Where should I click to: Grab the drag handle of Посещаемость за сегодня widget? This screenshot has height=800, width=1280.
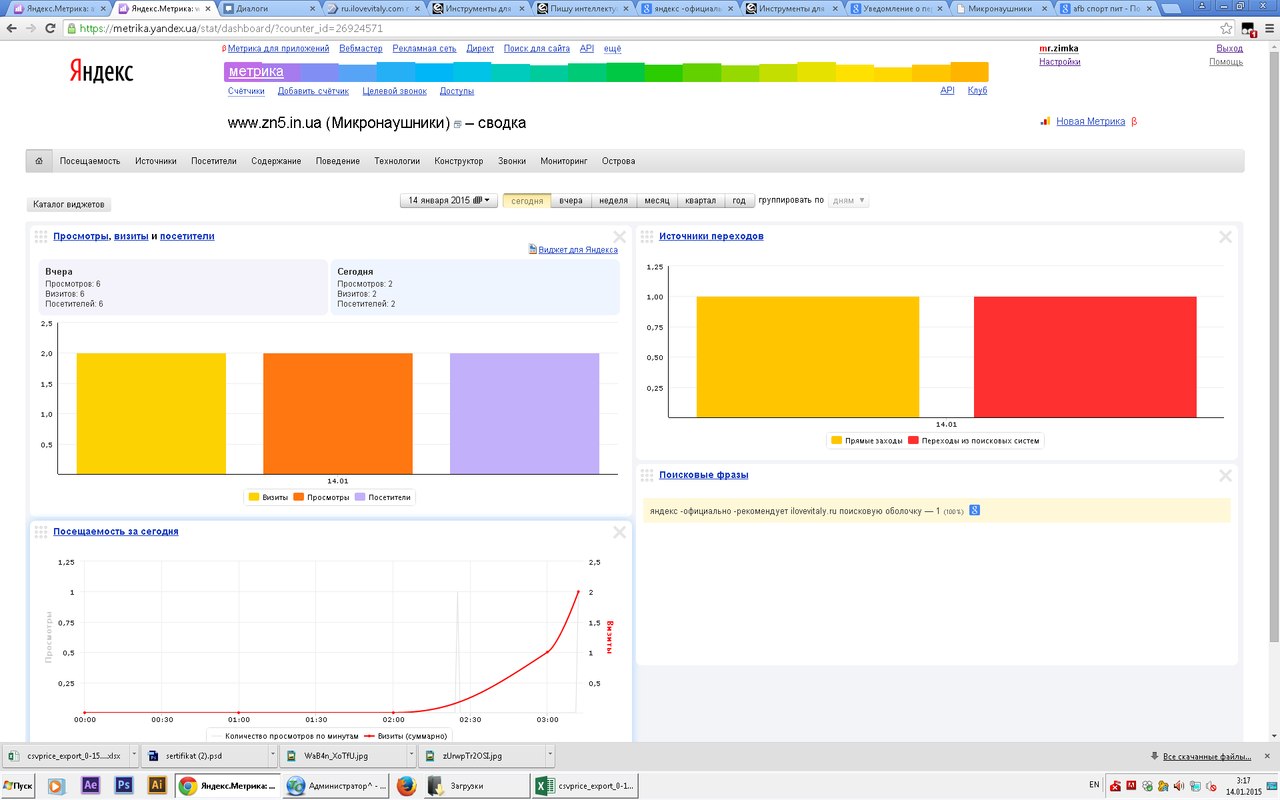[41, 532]
